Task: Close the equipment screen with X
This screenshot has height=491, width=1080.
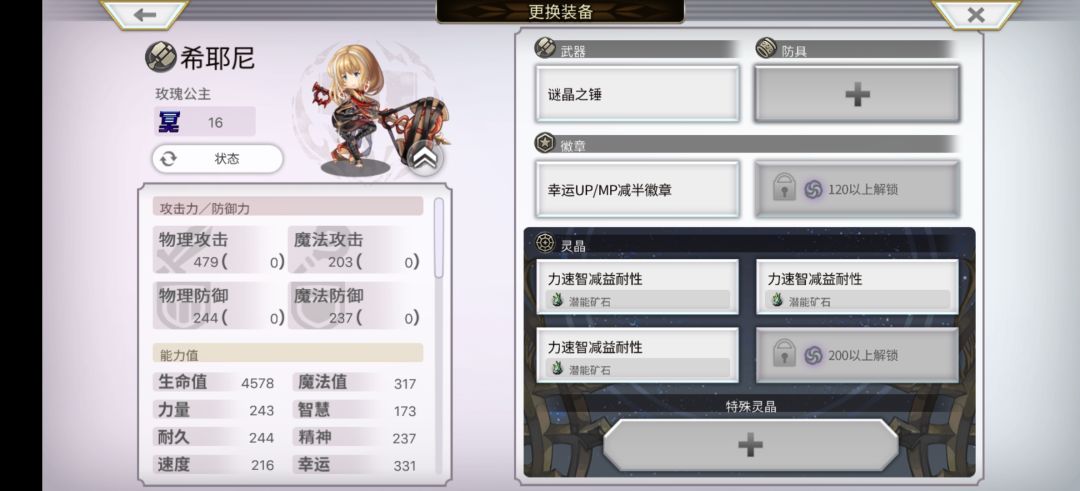Action: (x=975, y=14)
